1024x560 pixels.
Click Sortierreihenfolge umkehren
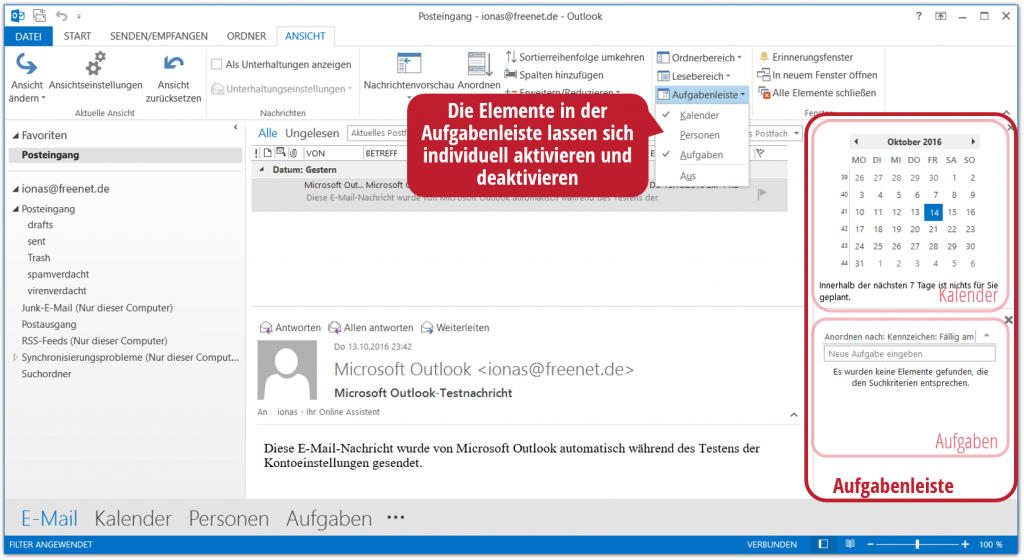tap(575, 57)
